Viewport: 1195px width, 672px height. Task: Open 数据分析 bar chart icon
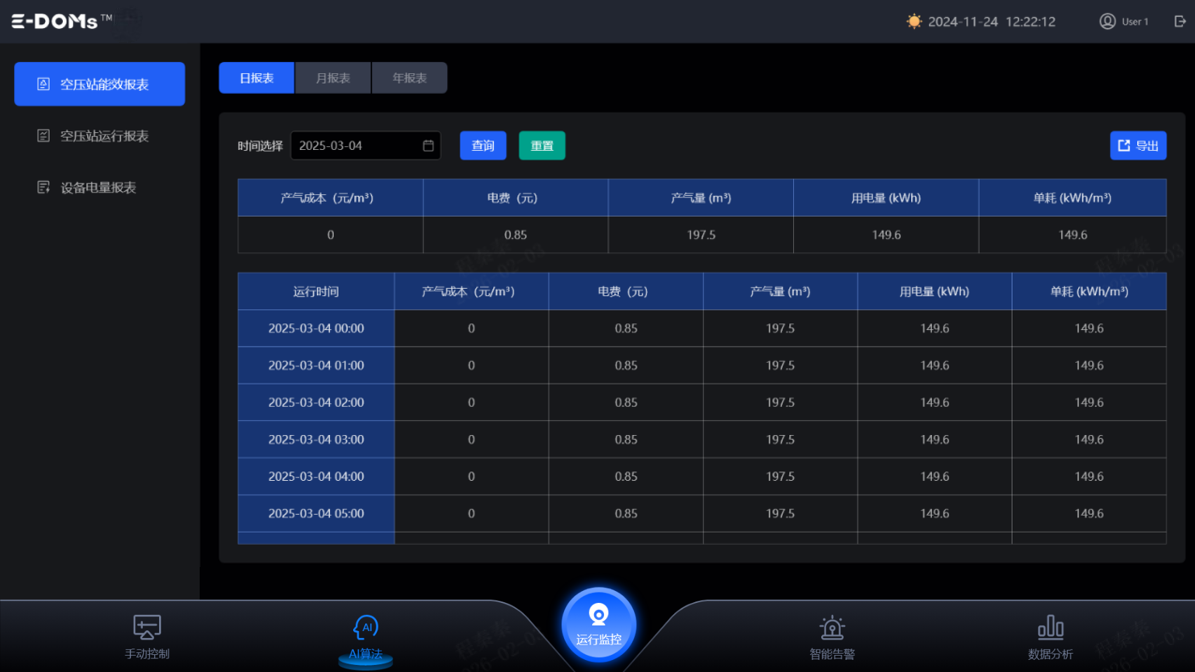pos(1050,628)
